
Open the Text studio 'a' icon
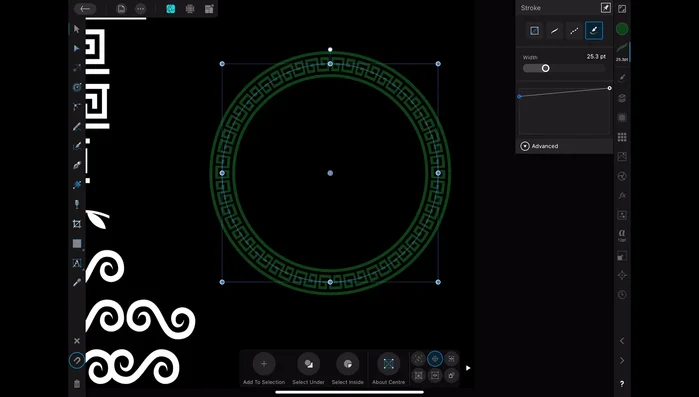(622, 235)
